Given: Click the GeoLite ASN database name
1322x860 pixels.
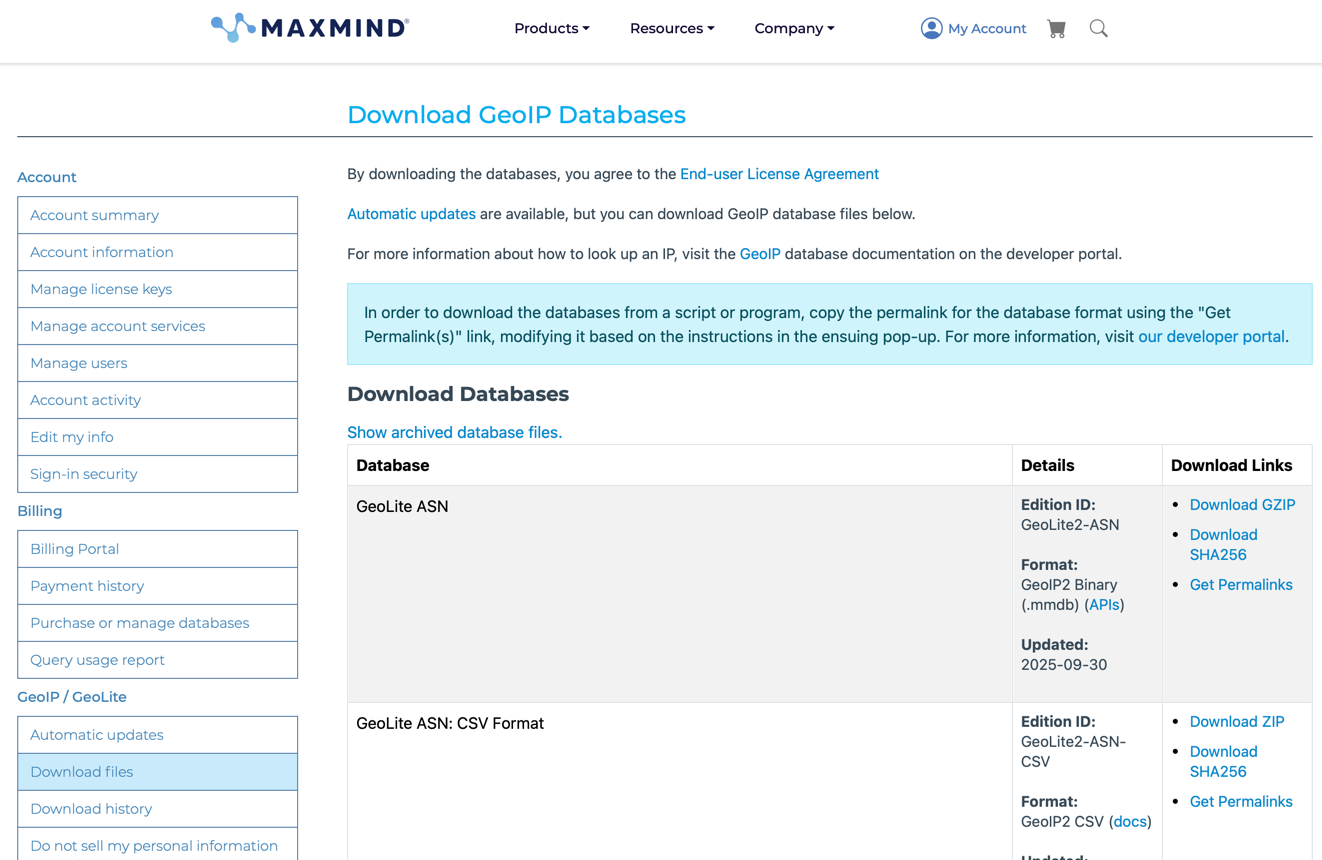Looking at the screenshot, I should (x=402, y=507).
